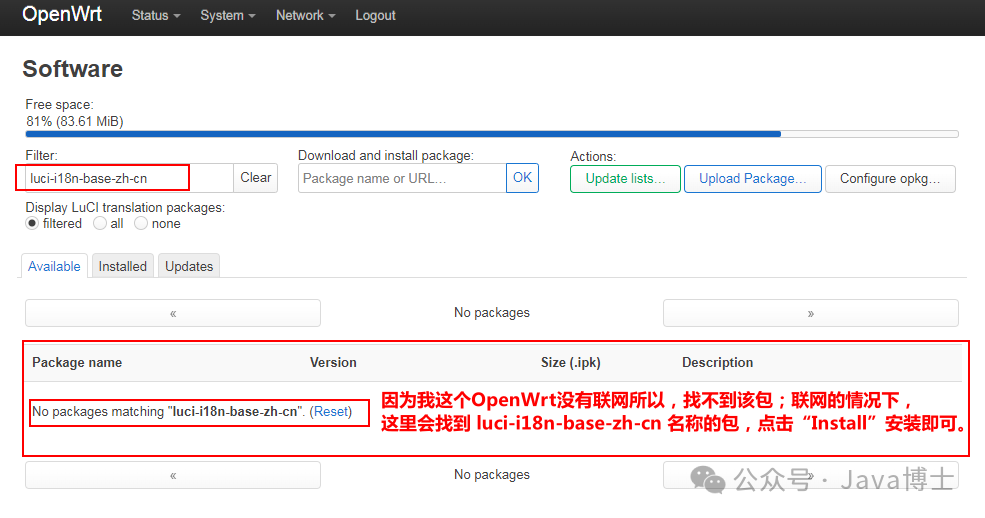Screen dimensions: 985x518
Task: Click Logout in the top navigation
Action: point(375,16)
